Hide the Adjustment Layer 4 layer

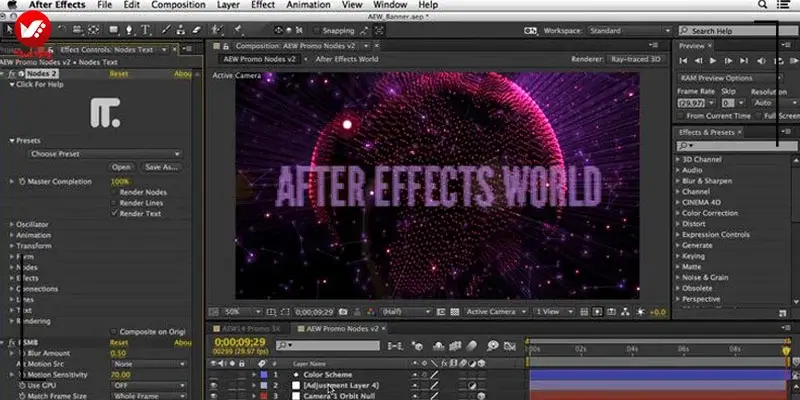pos(214,385)
